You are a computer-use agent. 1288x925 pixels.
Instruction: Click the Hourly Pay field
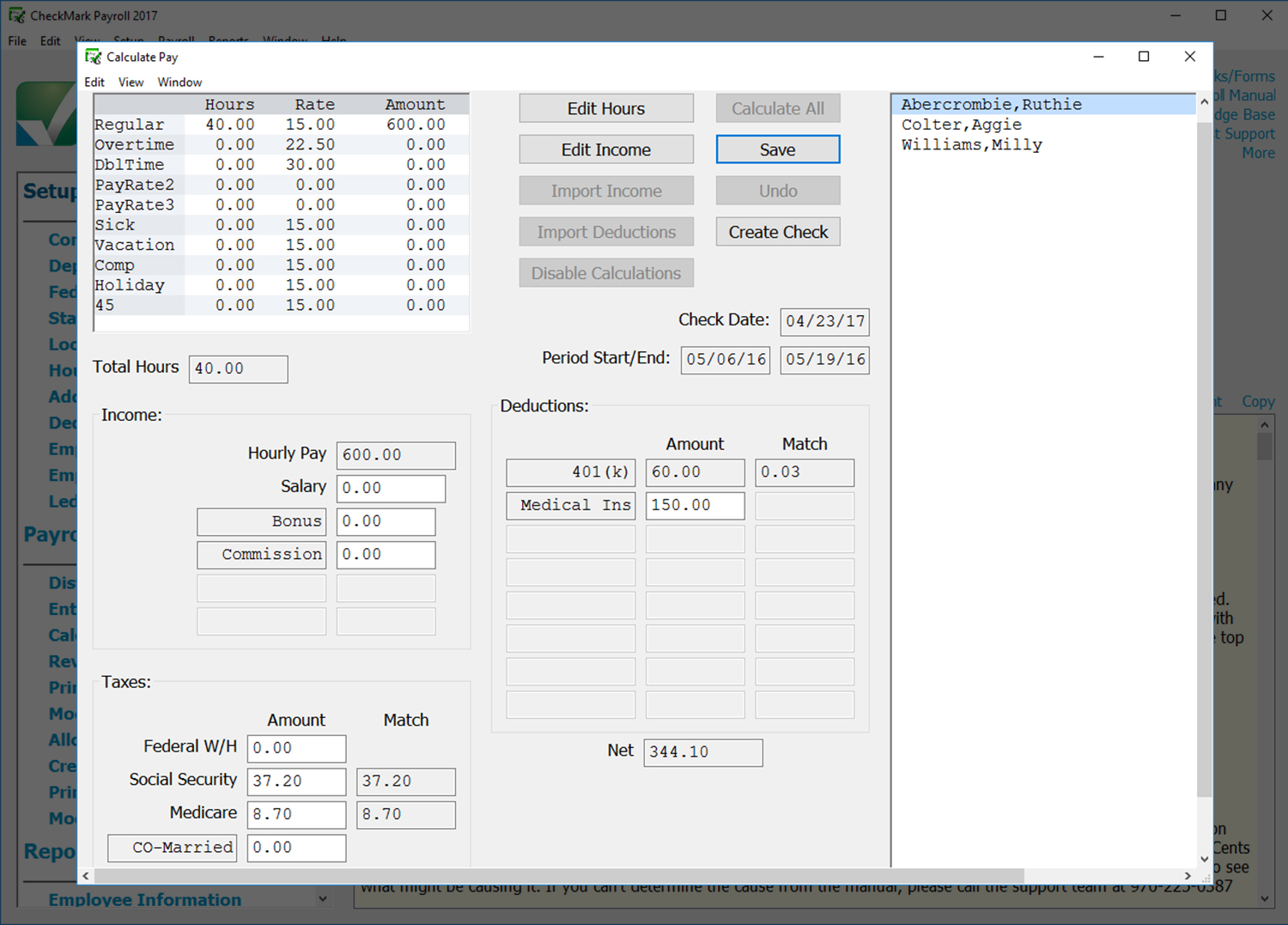click(x=396, y=455)
